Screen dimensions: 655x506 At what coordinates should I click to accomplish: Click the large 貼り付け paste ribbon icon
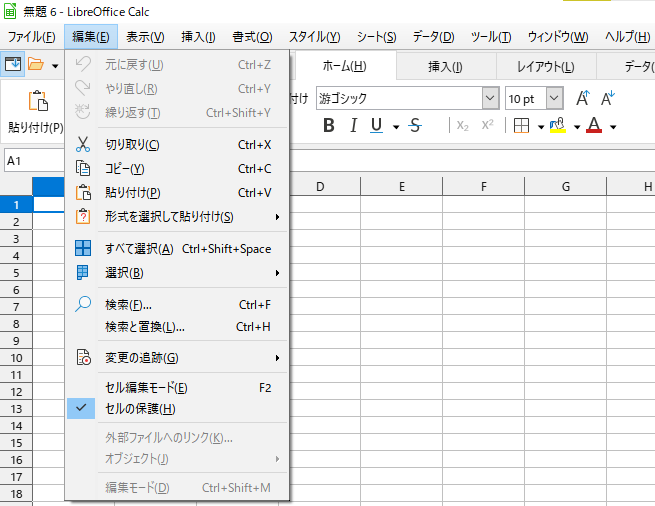tap(38, 101)
